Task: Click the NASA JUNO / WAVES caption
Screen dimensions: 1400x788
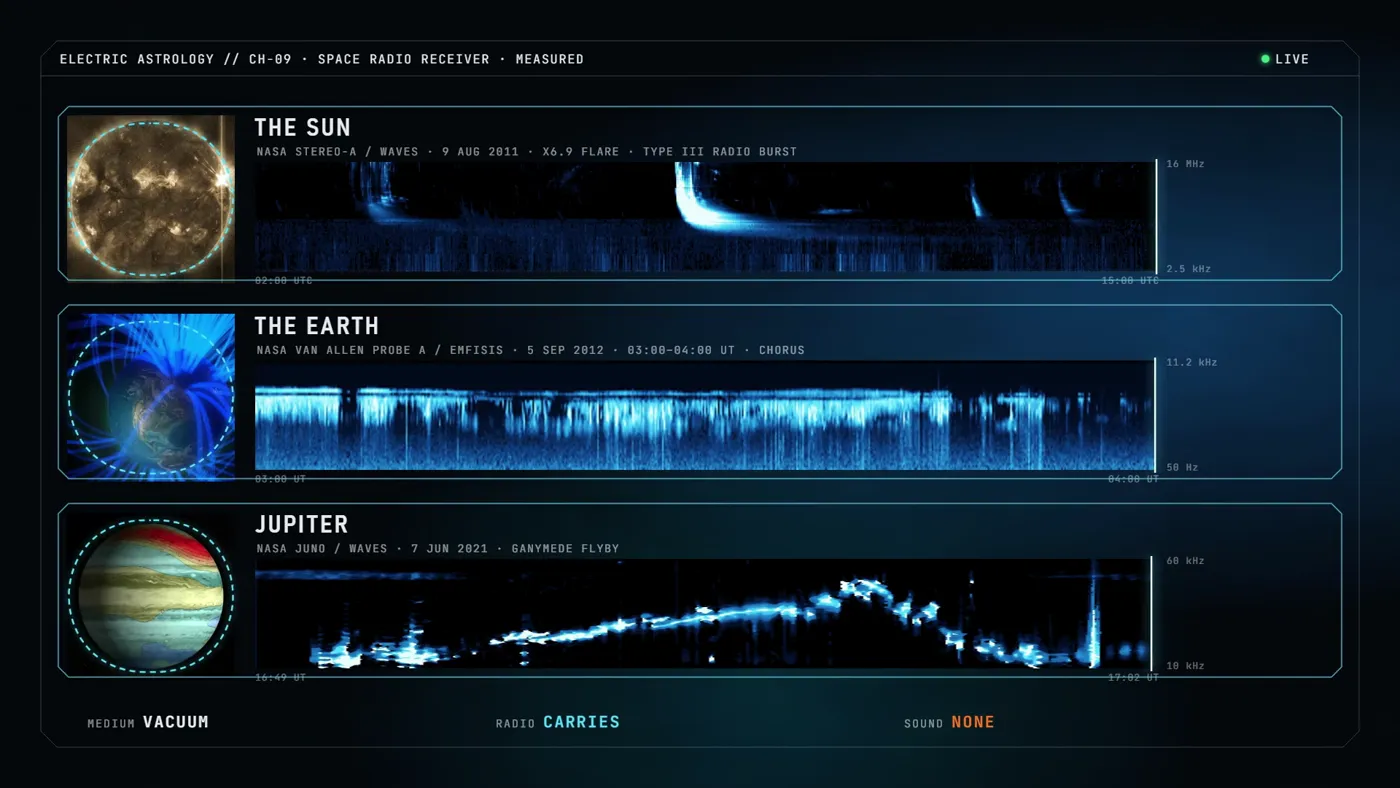Action: [437, 548]
